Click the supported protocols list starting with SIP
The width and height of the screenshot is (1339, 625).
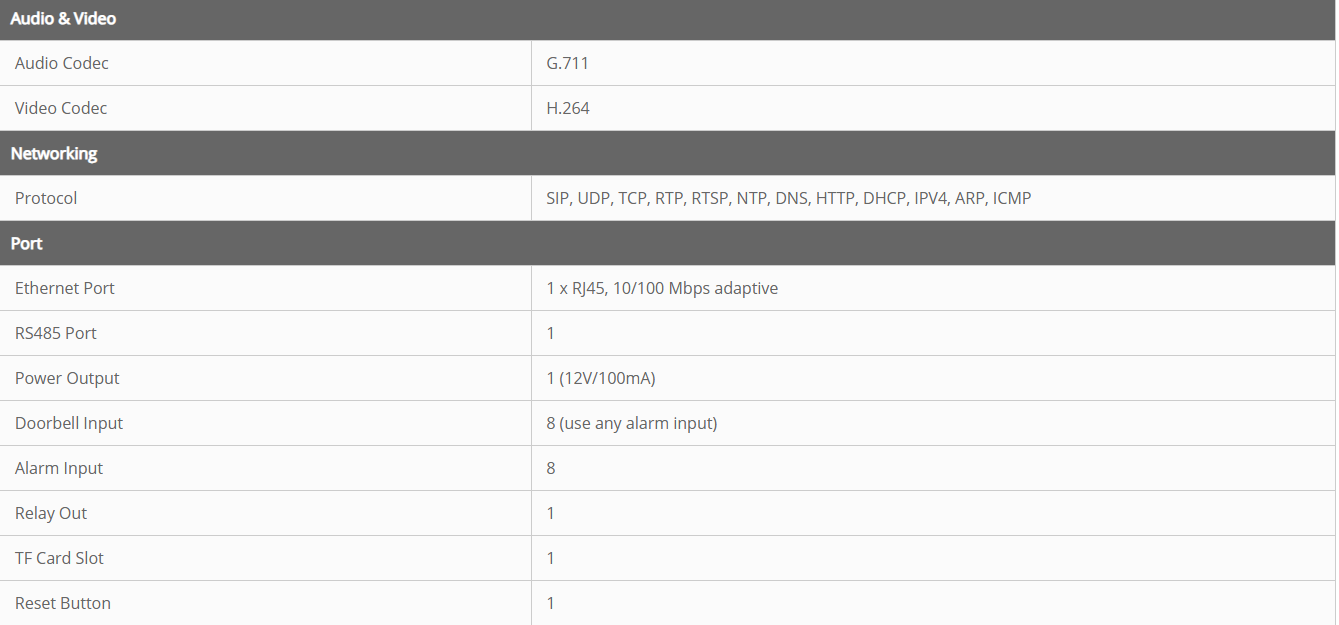coord(788,198)
